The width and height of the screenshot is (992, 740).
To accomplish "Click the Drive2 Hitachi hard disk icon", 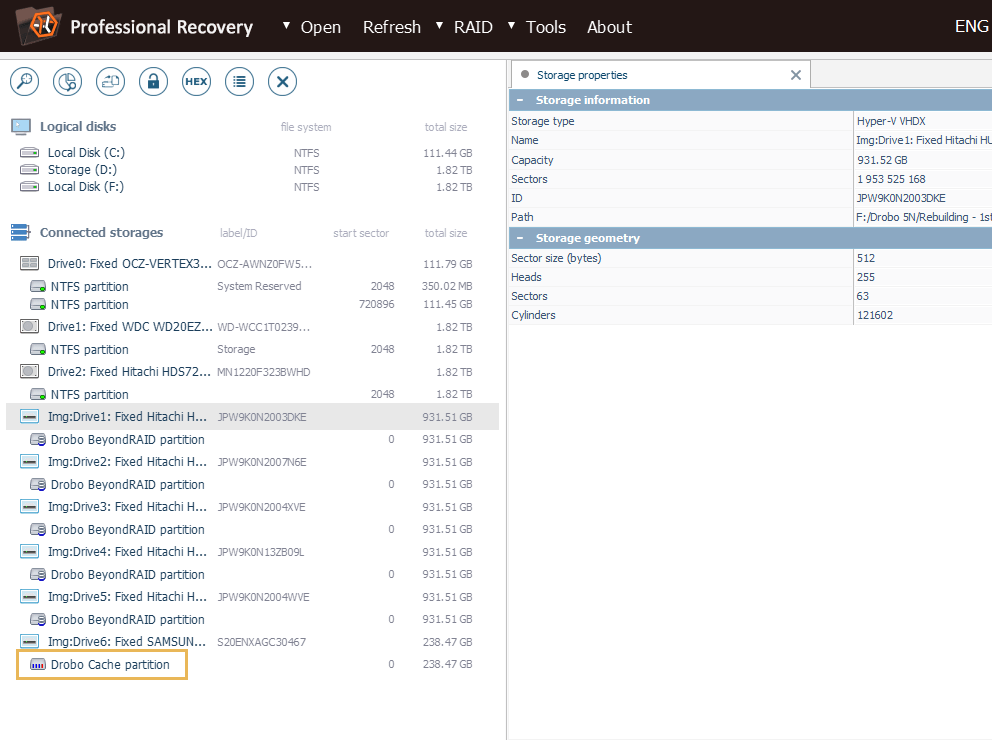I will (29, 371).
